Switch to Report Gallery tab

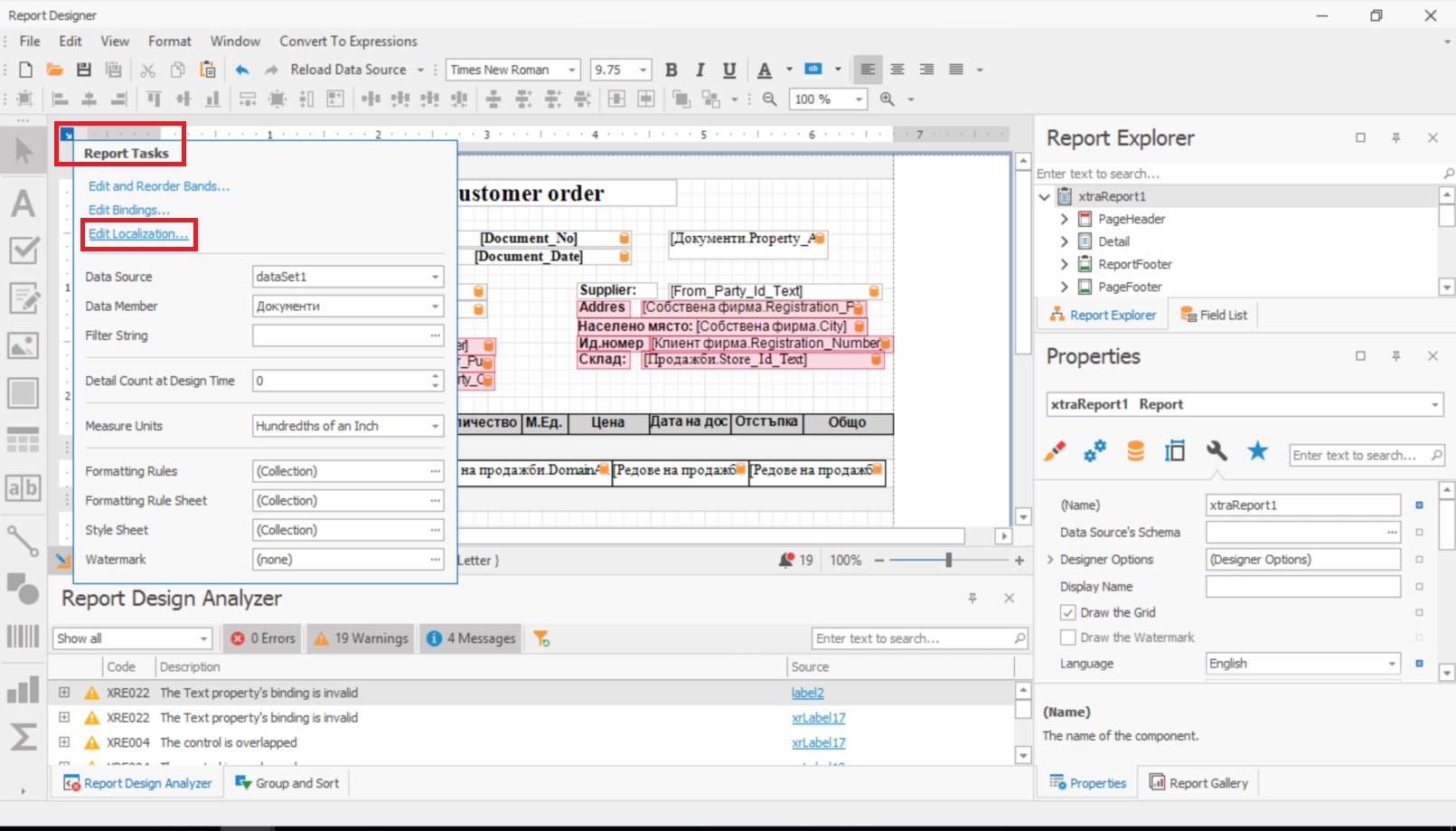1198,783
